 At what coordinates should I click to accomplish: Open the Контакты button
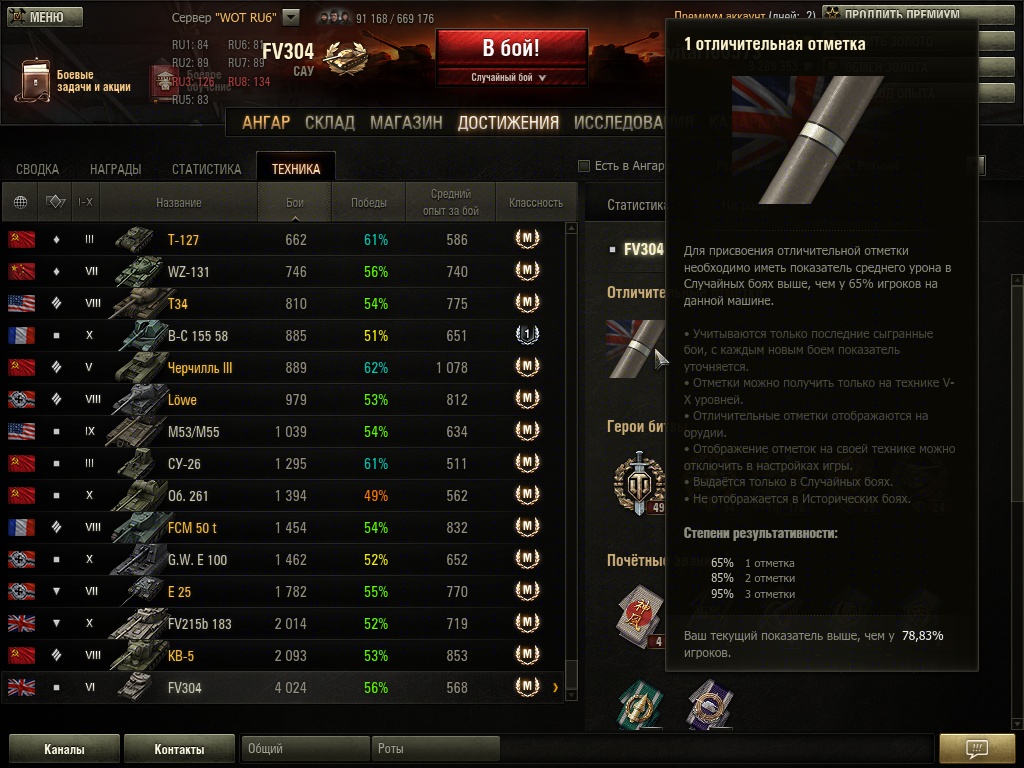pyautogui.click(x=179, y=748)
